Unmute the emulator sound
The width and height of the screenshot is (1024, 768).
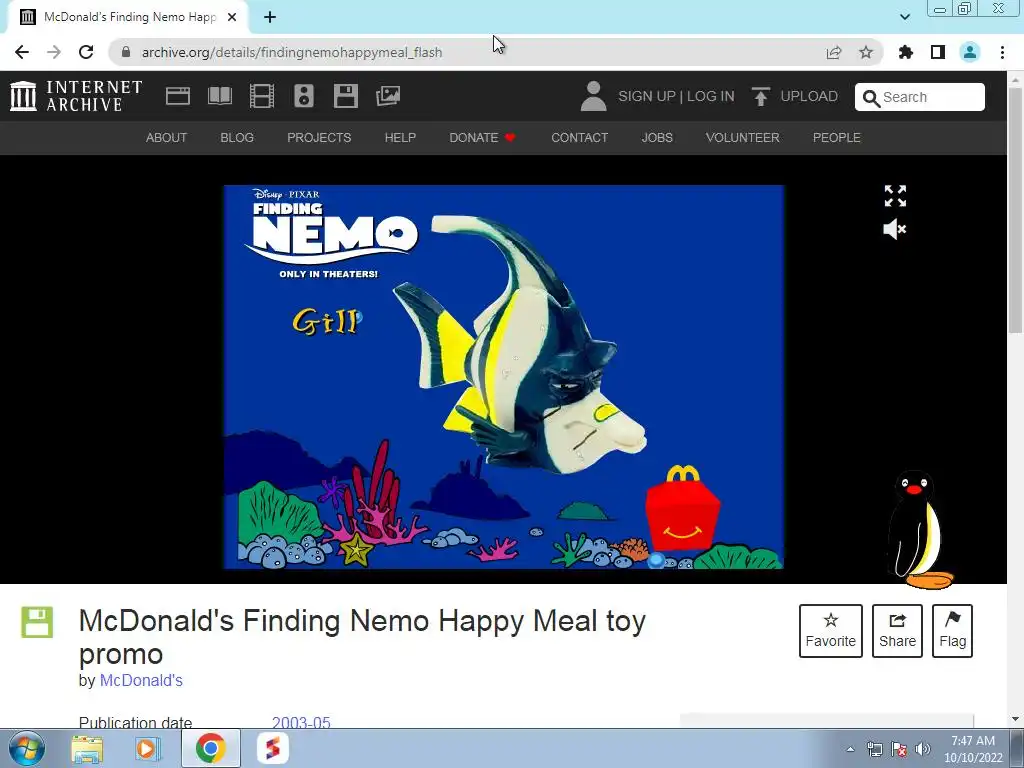tap(895, 229)
